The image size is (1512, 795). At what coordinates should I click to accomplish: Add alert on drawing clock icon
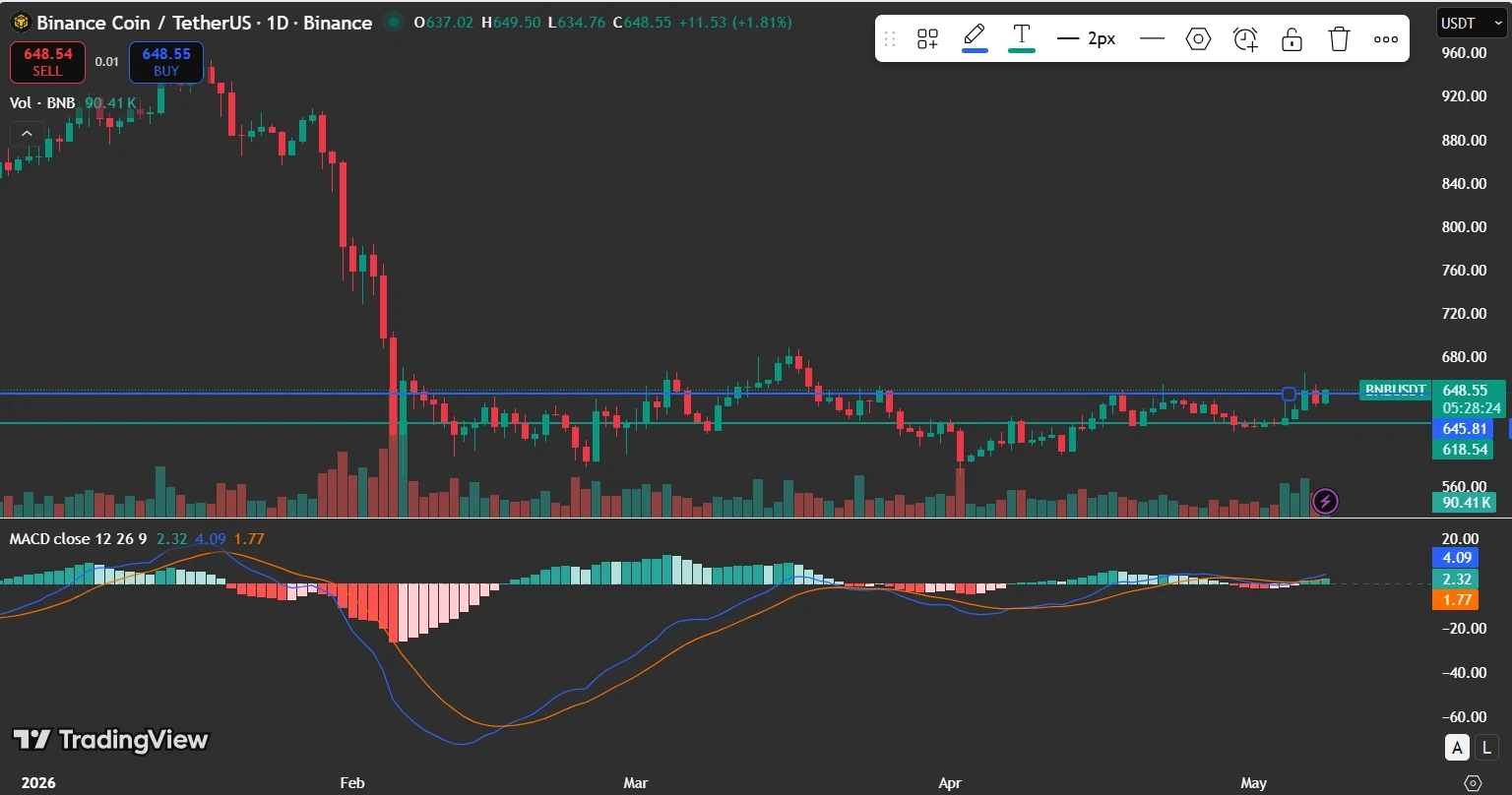(1245, 39)
